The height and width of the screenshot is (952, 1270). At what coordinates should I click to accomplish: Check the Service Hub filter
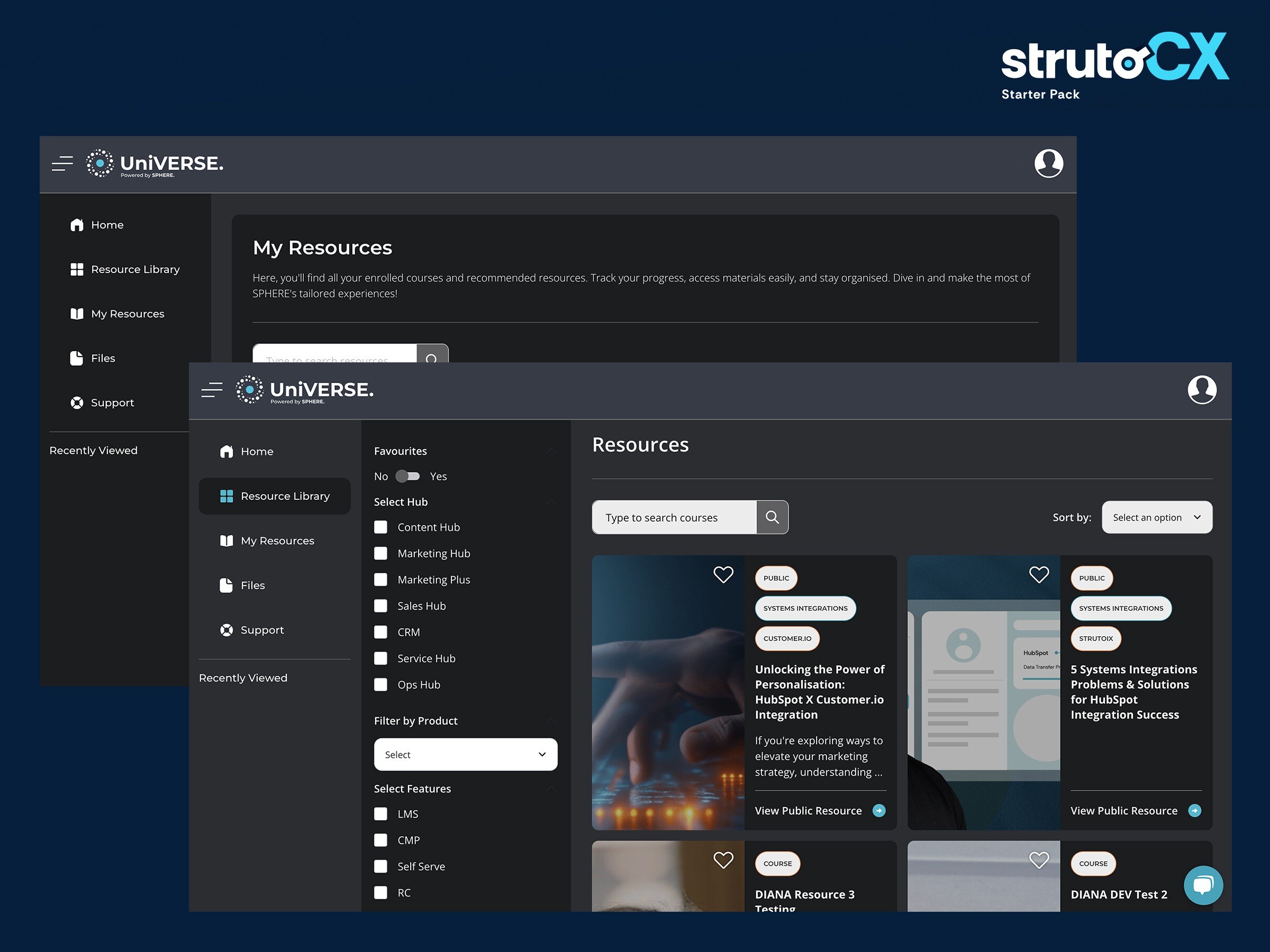click(x=380, y=658)
